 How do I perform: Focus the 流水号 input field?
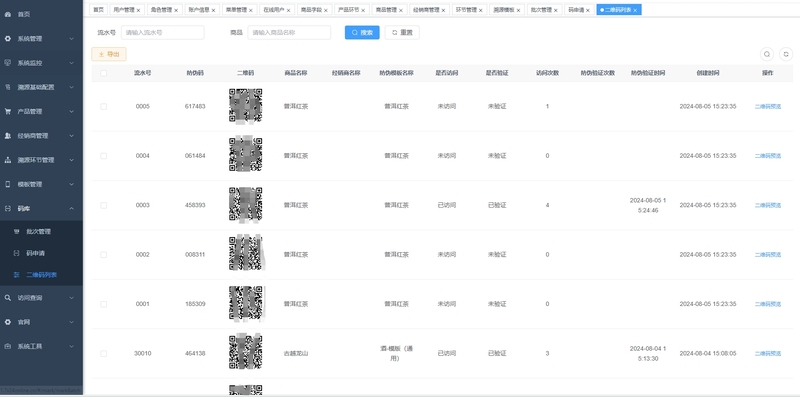pyautogui.click(x=162, y=33)
